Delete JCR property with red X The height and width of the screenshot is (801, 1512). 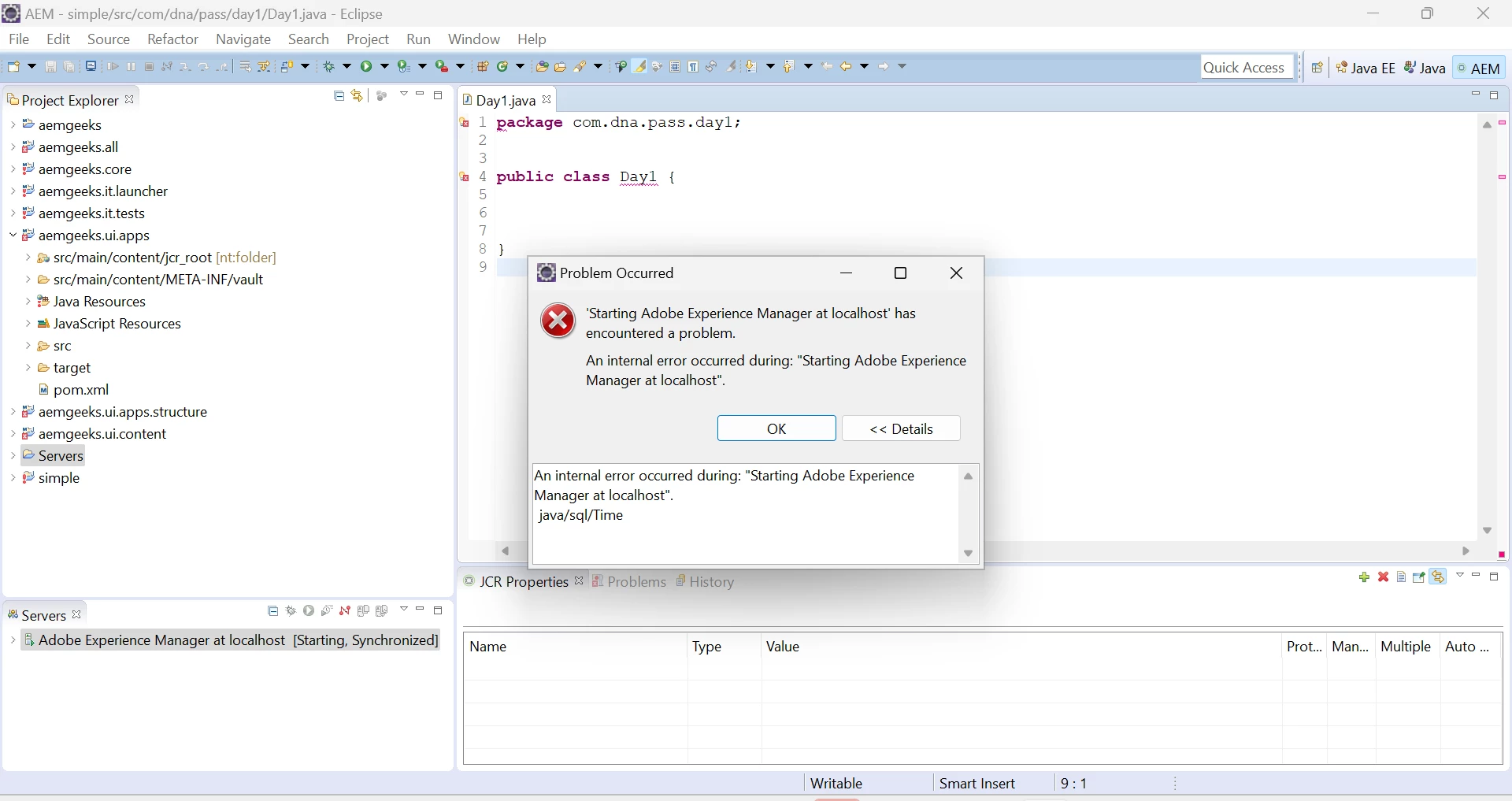pos(1383,577)
